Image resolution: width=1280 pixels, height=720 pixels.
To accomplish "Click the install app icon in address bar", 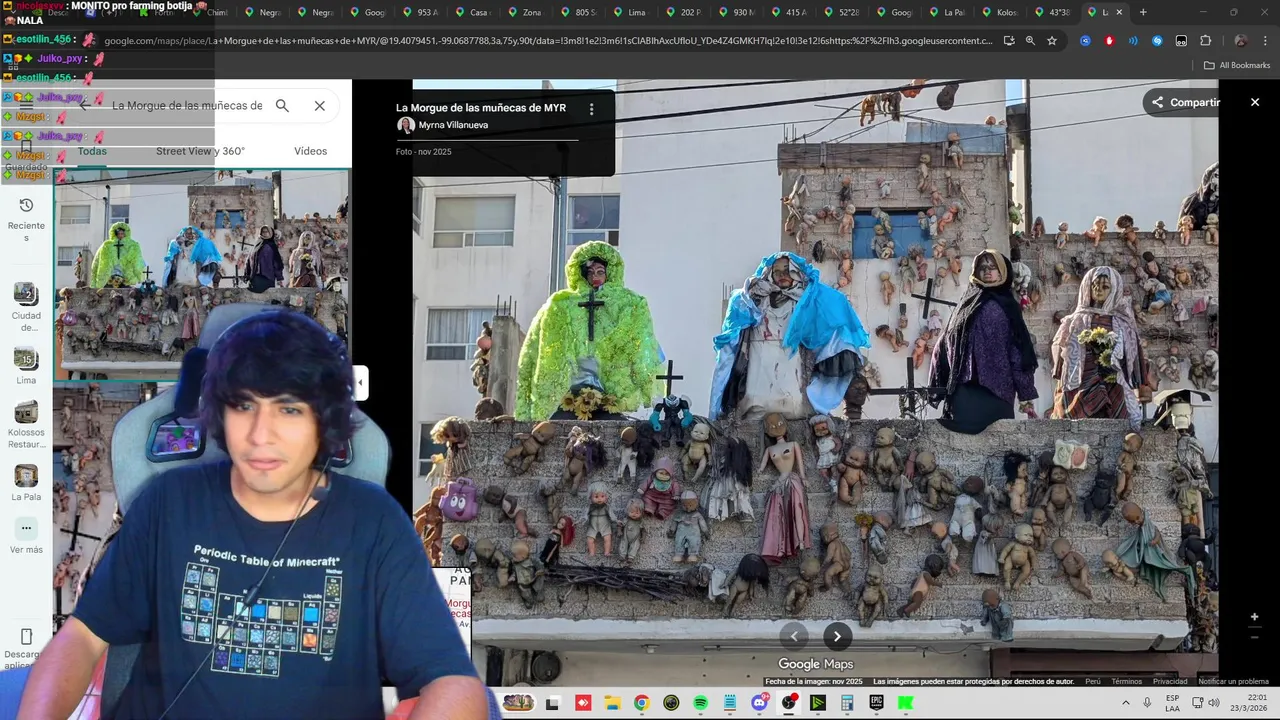I will 1008,41.
